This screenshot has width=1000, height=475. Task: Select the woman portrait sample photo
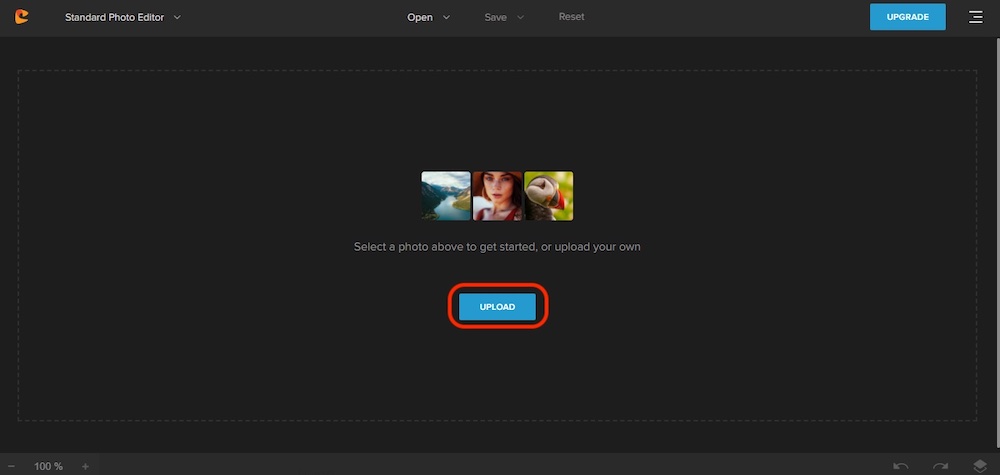click(497, 196)
